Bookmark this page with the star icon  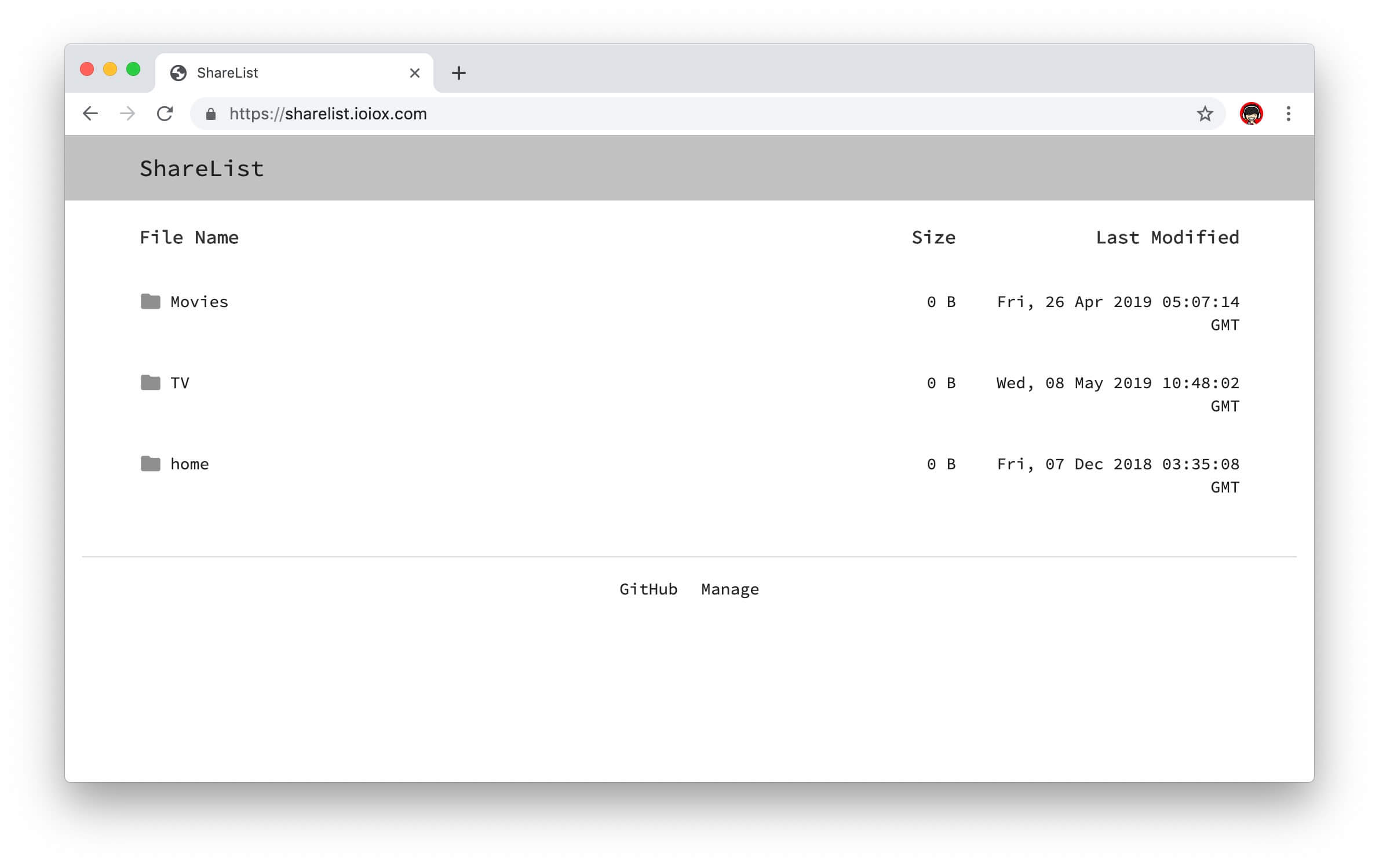coord(1205,114)
